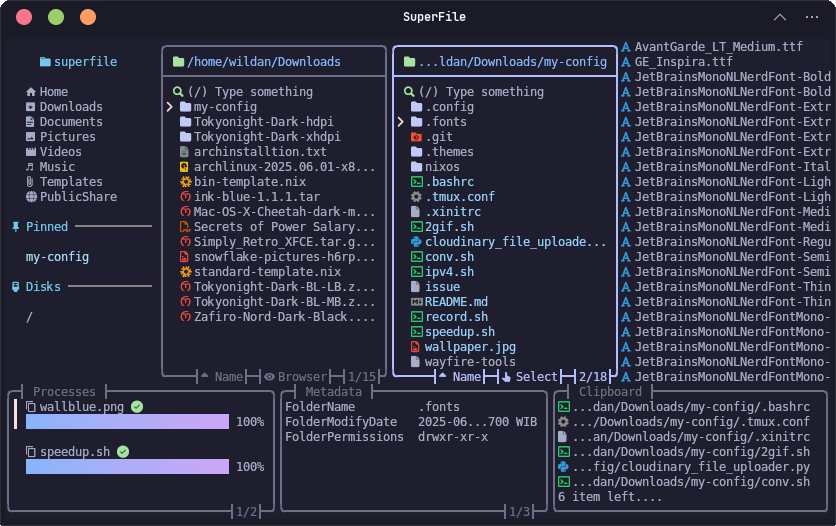836x526 pixels.
Task: Click the copy icon beside wallblue.png process
Action: pyautogui.click(x=31, y=407)
